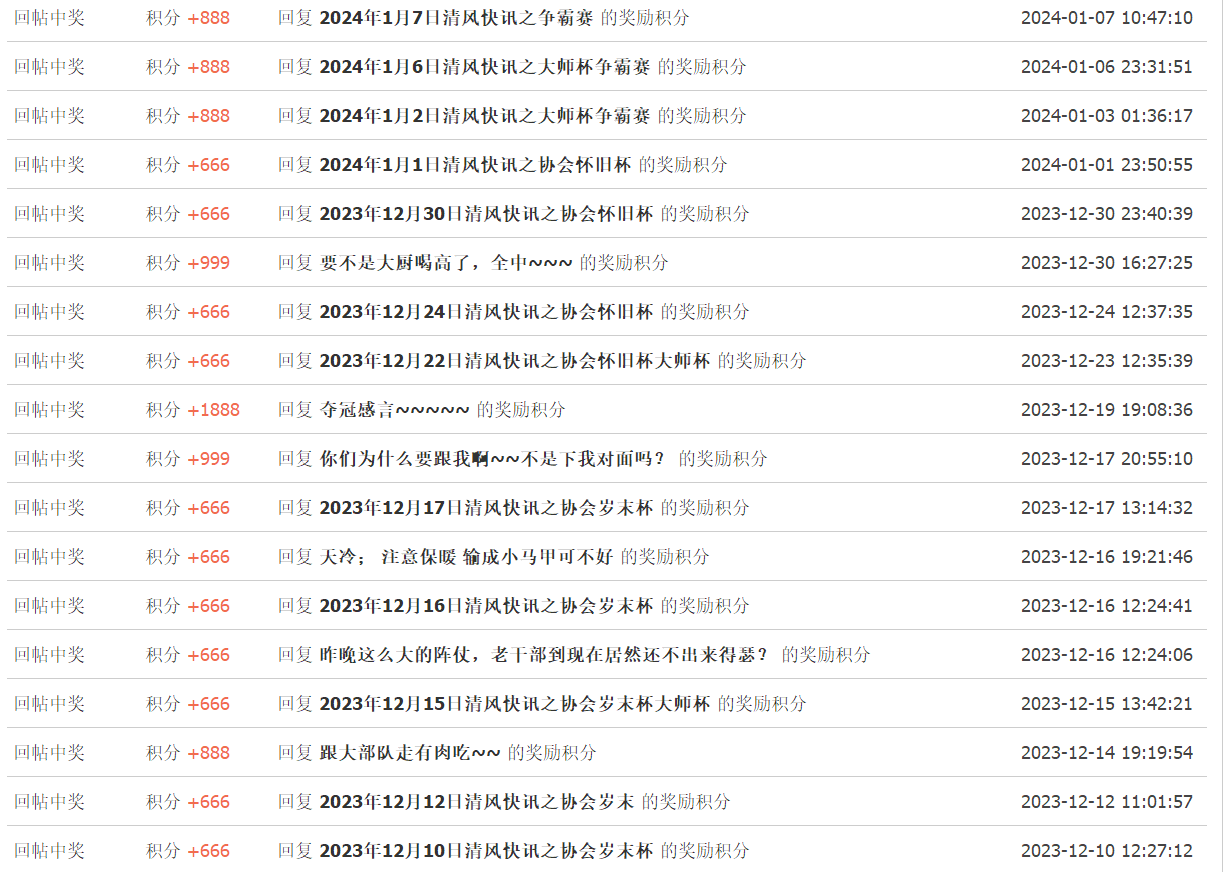Click the 夺冠感言~~~~~ thread title

click(x=394, y=410)
